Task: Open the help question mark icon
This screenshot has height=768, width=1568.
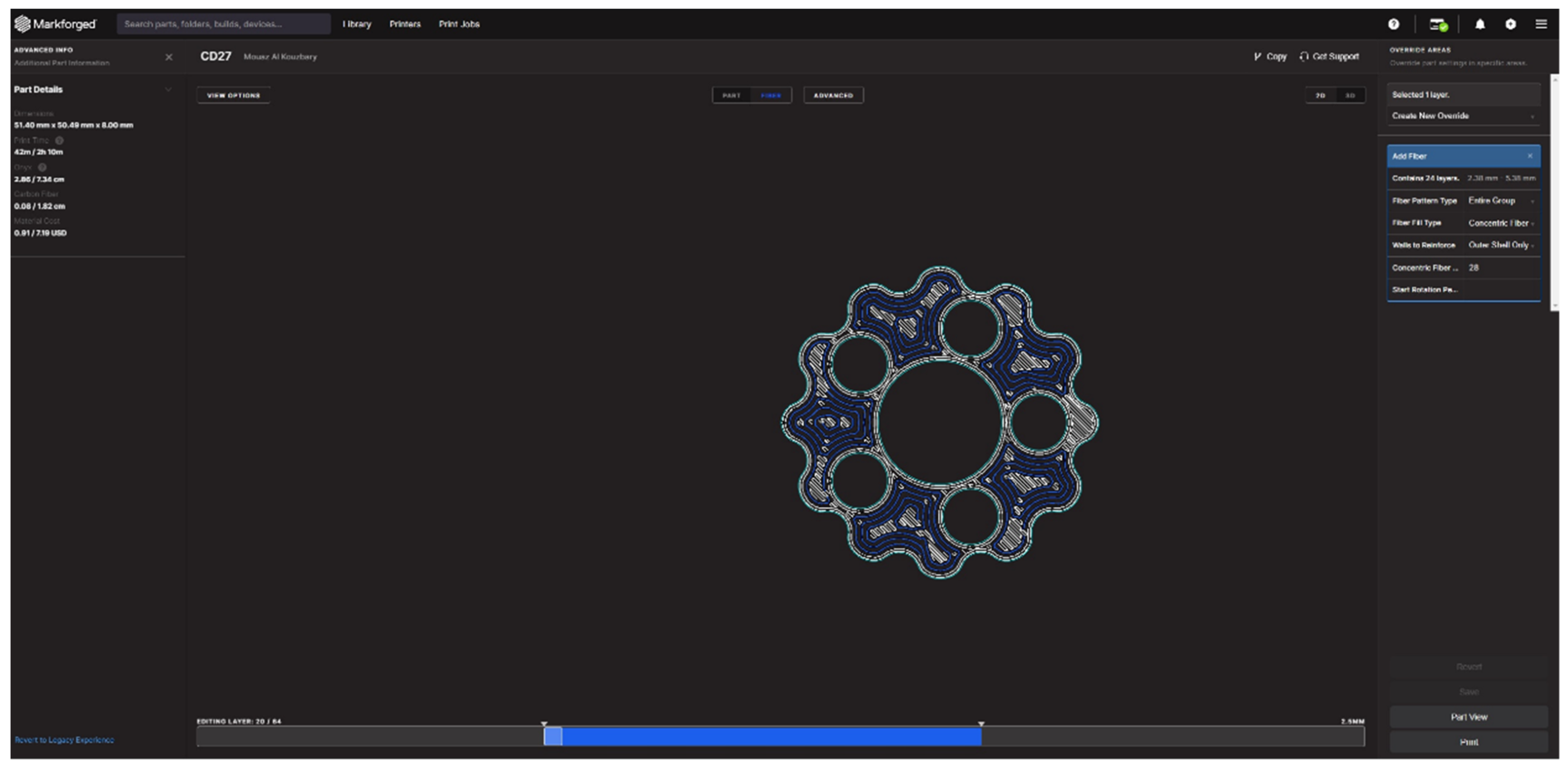Action: [1393, 24]
